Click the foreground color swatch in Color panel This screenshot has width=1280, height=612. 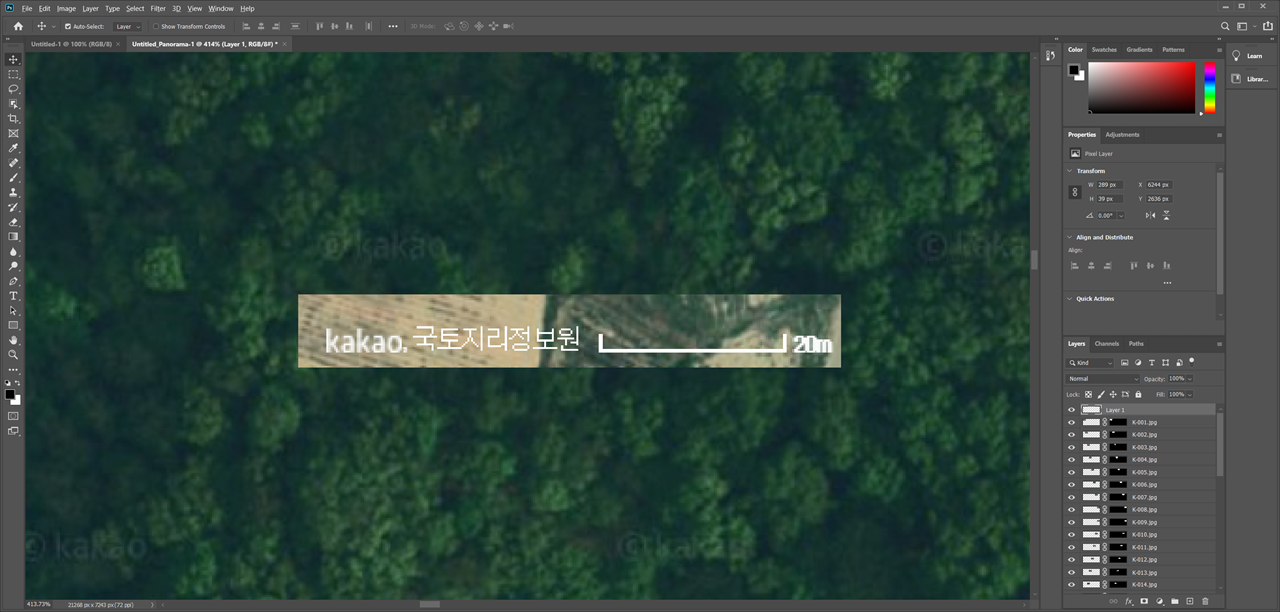pos(1073,70)
